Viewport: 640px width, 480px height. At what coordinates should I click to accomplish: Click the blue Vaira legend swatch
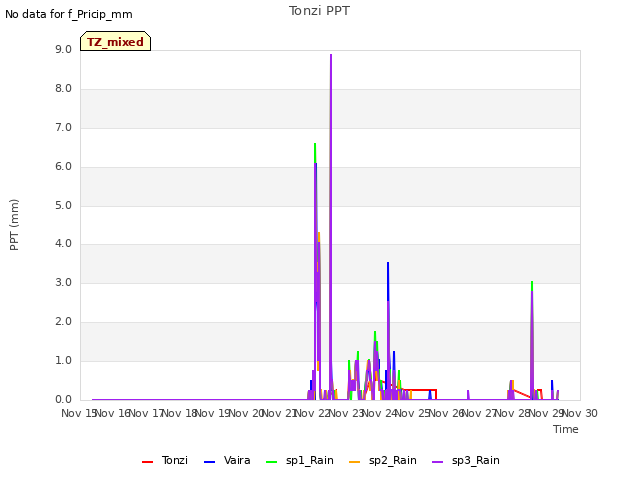(209, 462)
